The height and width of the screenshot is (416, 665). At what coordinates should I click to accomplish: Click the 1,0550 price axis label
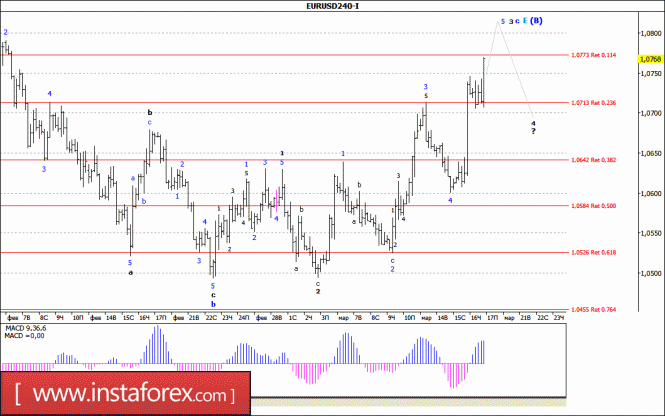[x=651, y=233]
